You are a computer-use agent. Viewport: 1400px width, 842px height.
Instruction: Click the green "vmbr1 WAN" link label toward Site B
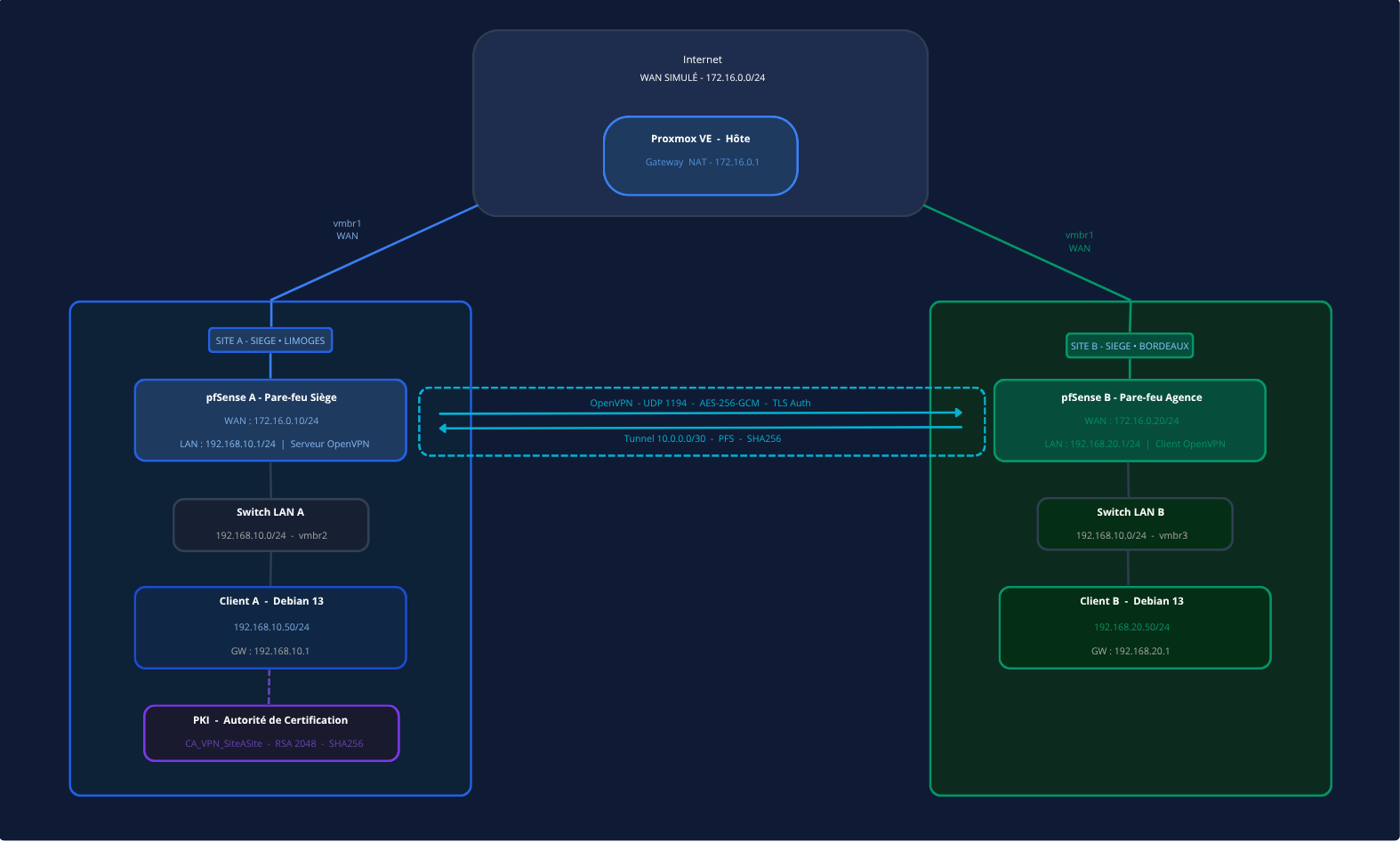pos(1079,242)
